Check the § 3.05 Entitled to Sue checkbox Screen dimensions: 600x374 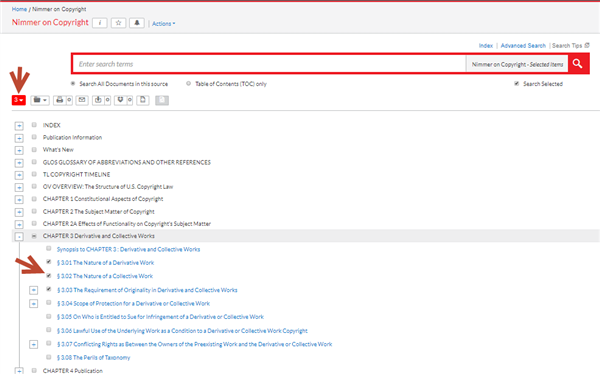(49, 316)
